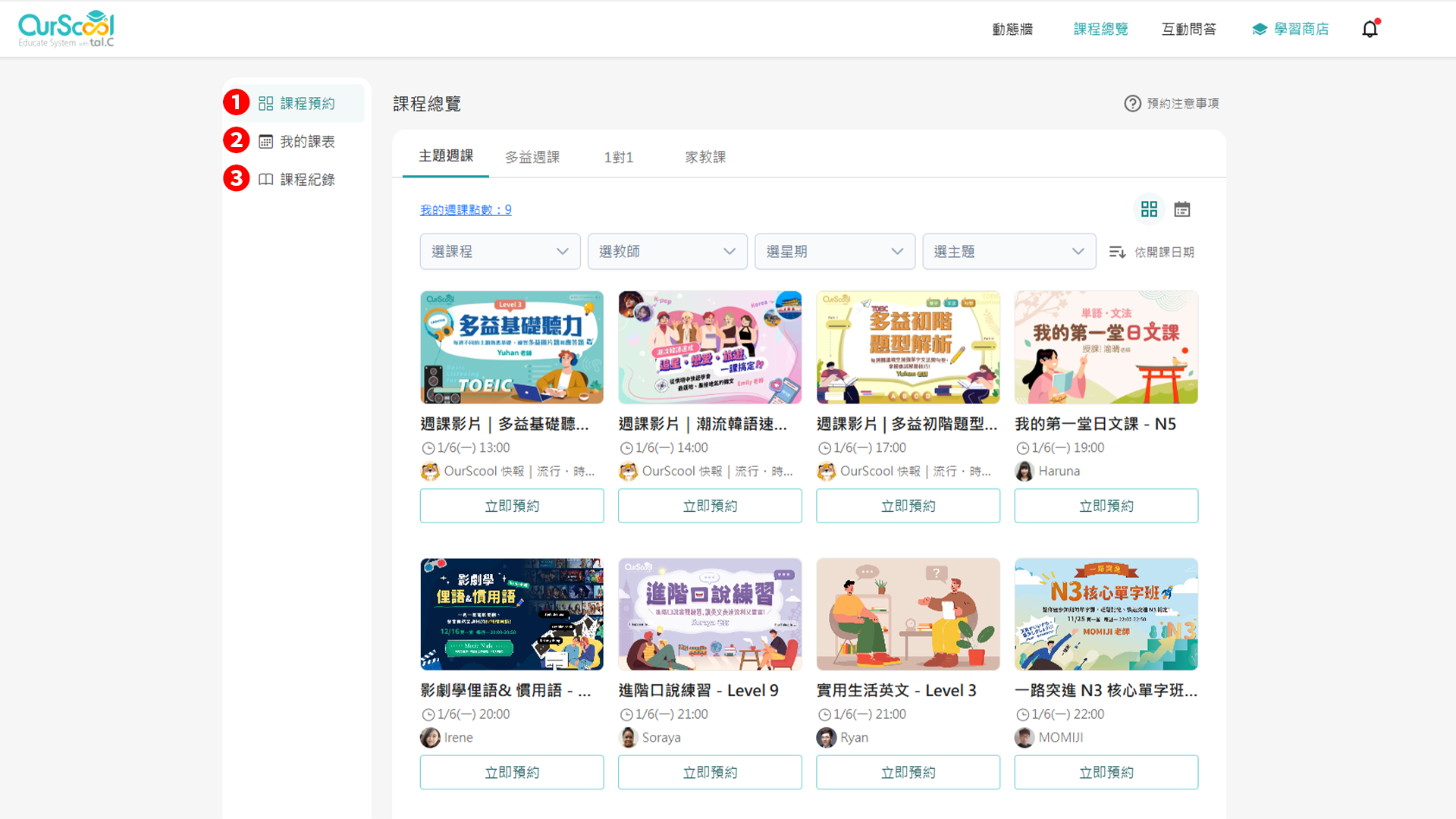Click the OurScool logo

point(66,29)
